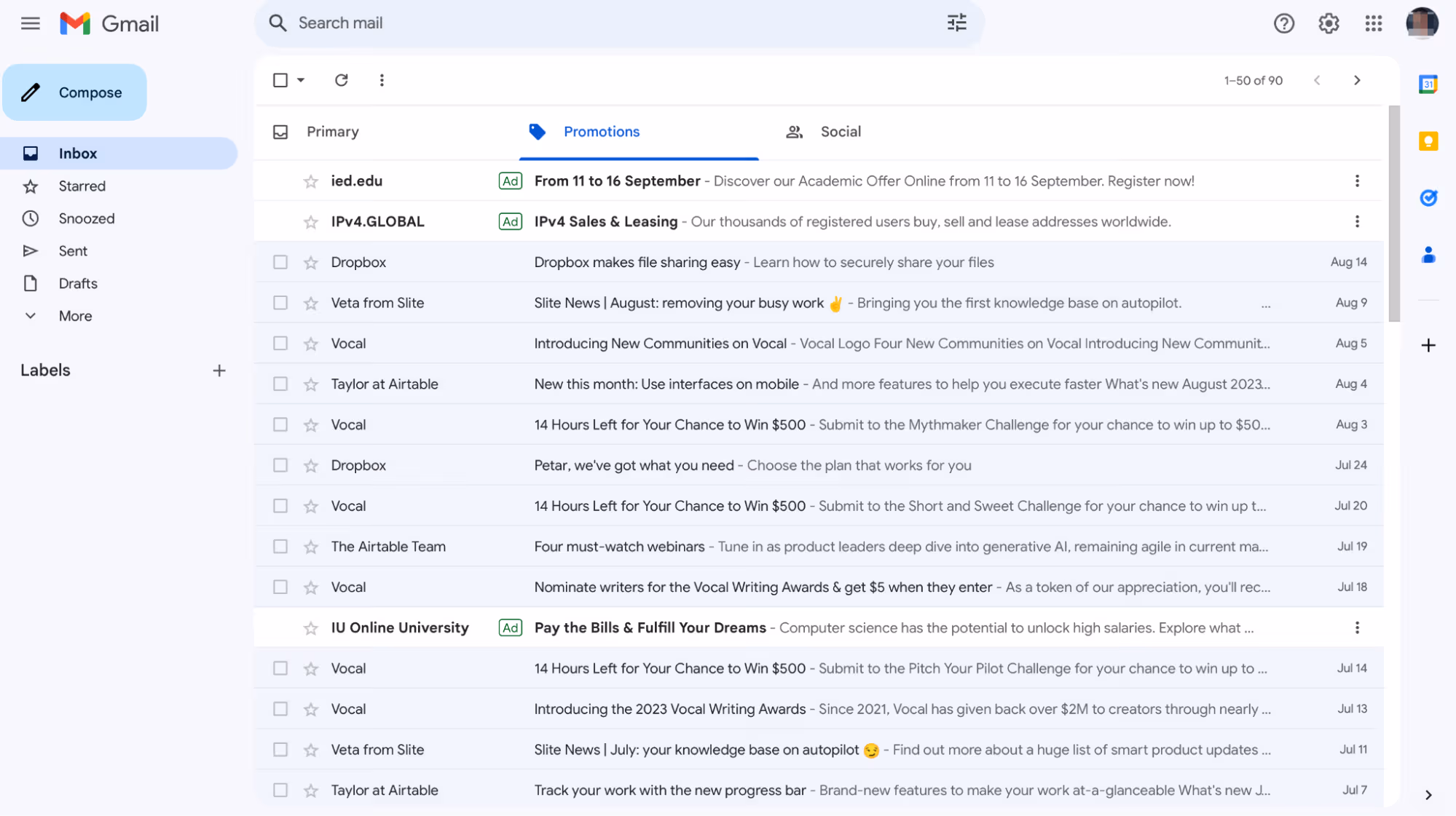
Task: Switch to the Social tab
Action: click(x=841, y=132)
